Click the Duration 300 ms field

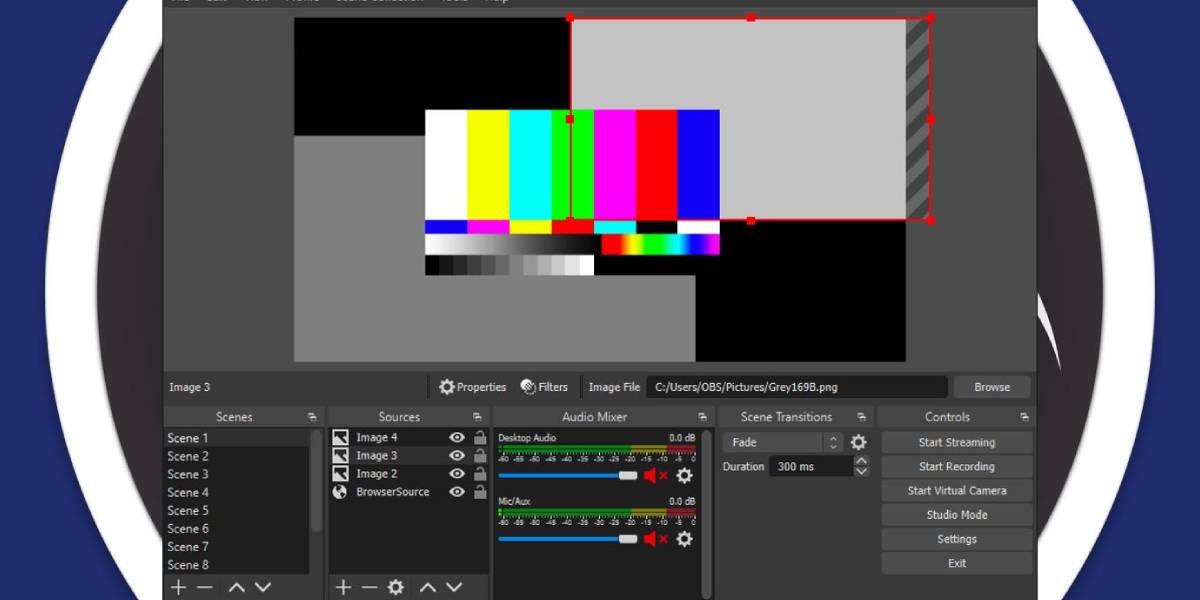(811, 466)
